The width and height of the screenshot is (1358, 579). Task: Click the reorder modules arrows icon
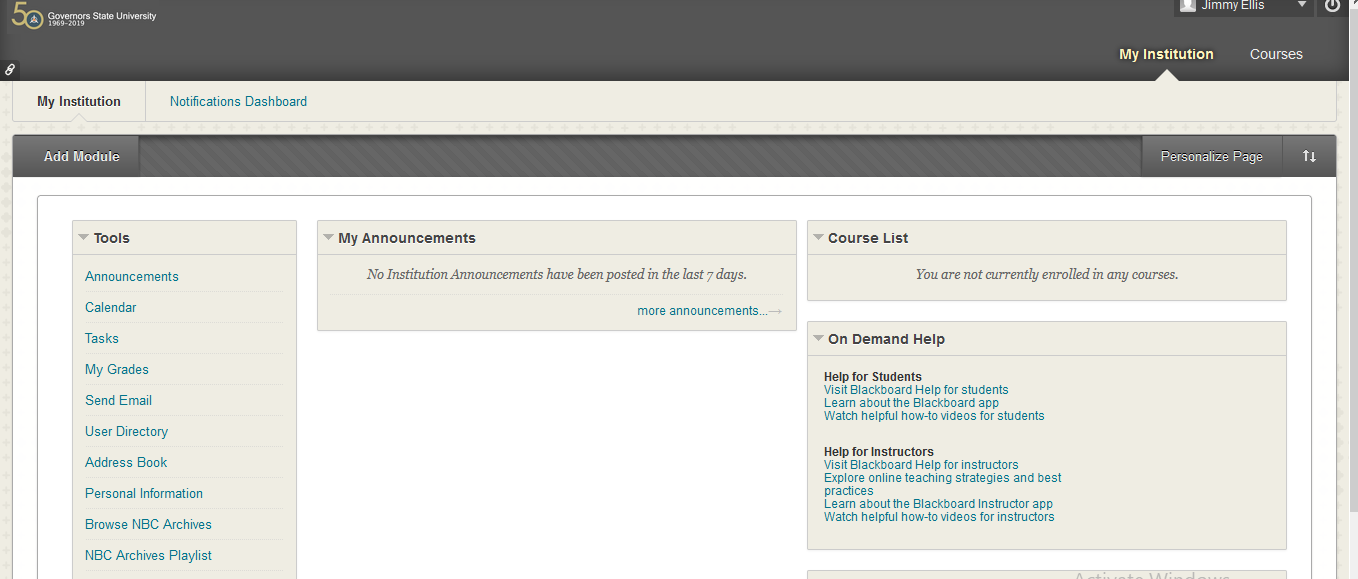[x=1309, y=156]
